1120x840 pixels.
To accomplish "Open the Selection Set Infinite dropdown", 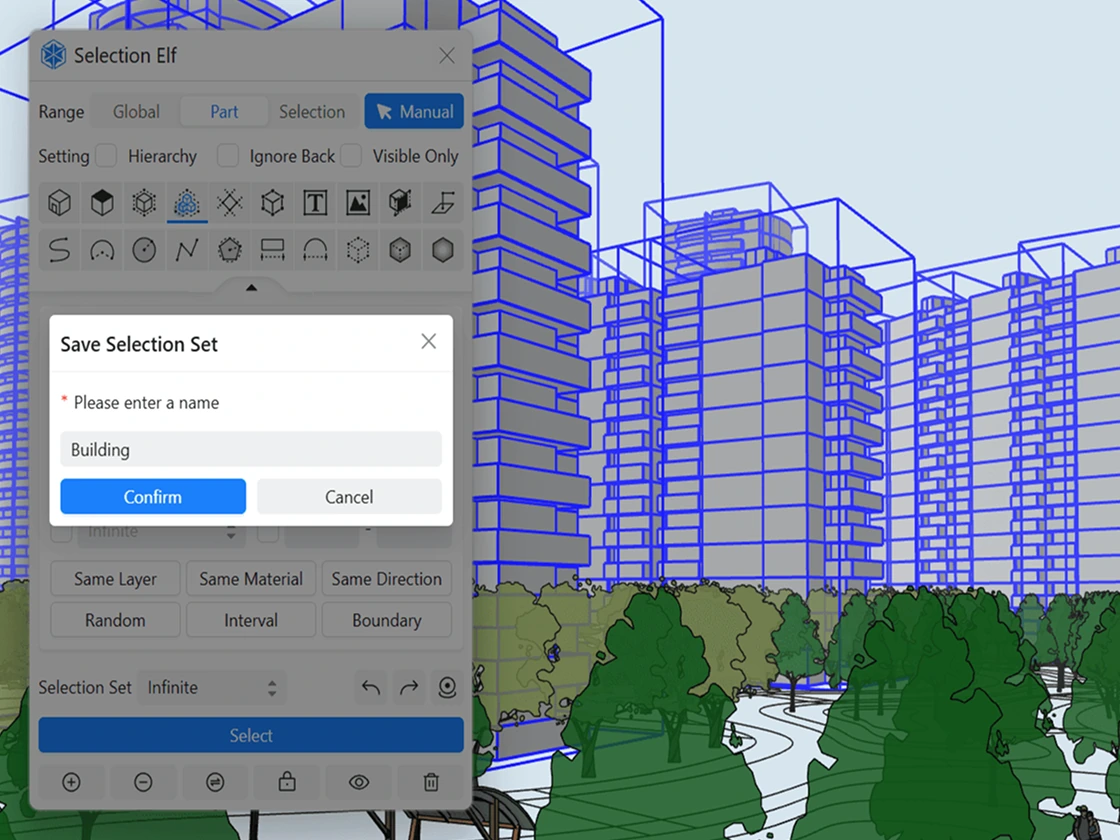I will [x=211, y=688].
